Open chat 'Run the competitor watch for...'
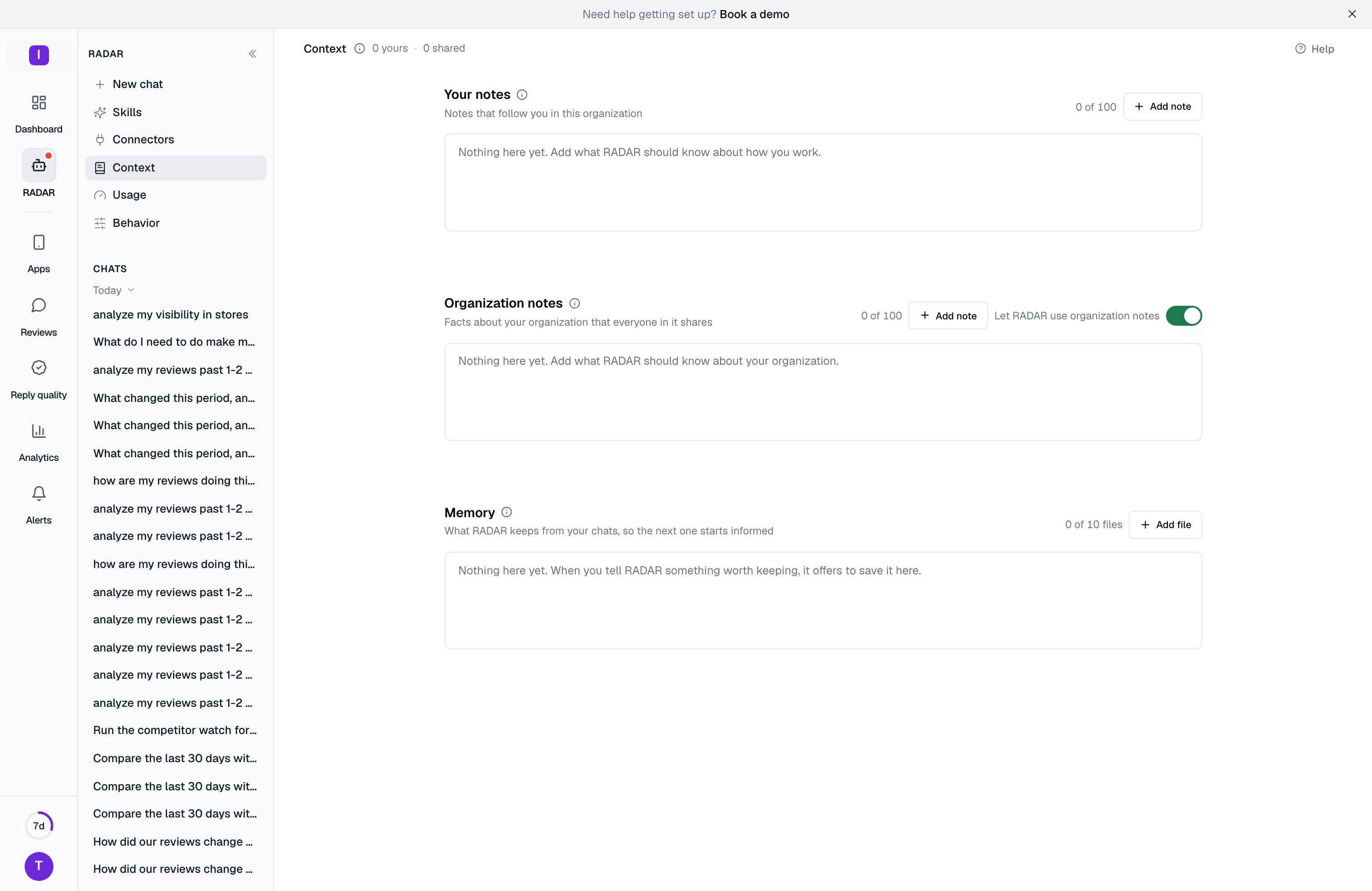Viewport: 1372px width, 891px height. [175, 730]
